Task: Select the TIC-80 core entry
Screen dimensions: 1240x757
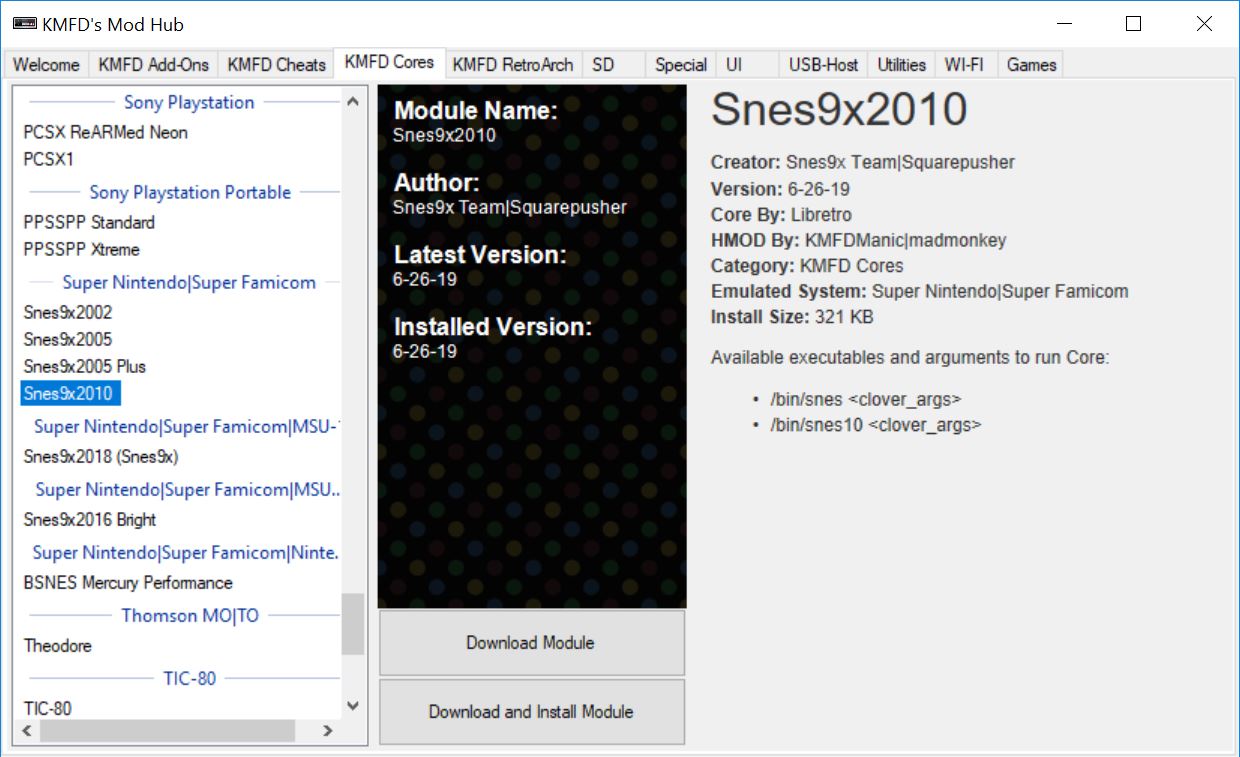Action: [48, 708]
